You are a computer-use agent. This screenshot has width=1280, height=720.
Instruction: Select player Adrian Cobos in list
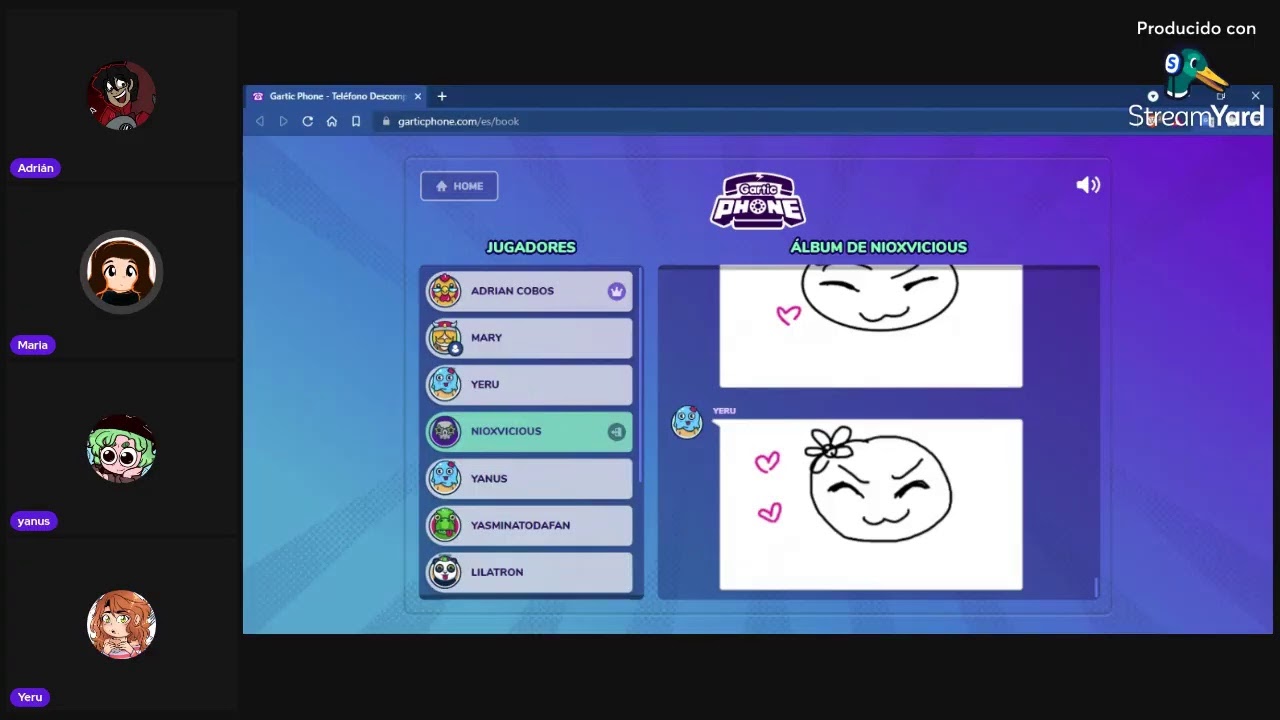pos(530,291)
